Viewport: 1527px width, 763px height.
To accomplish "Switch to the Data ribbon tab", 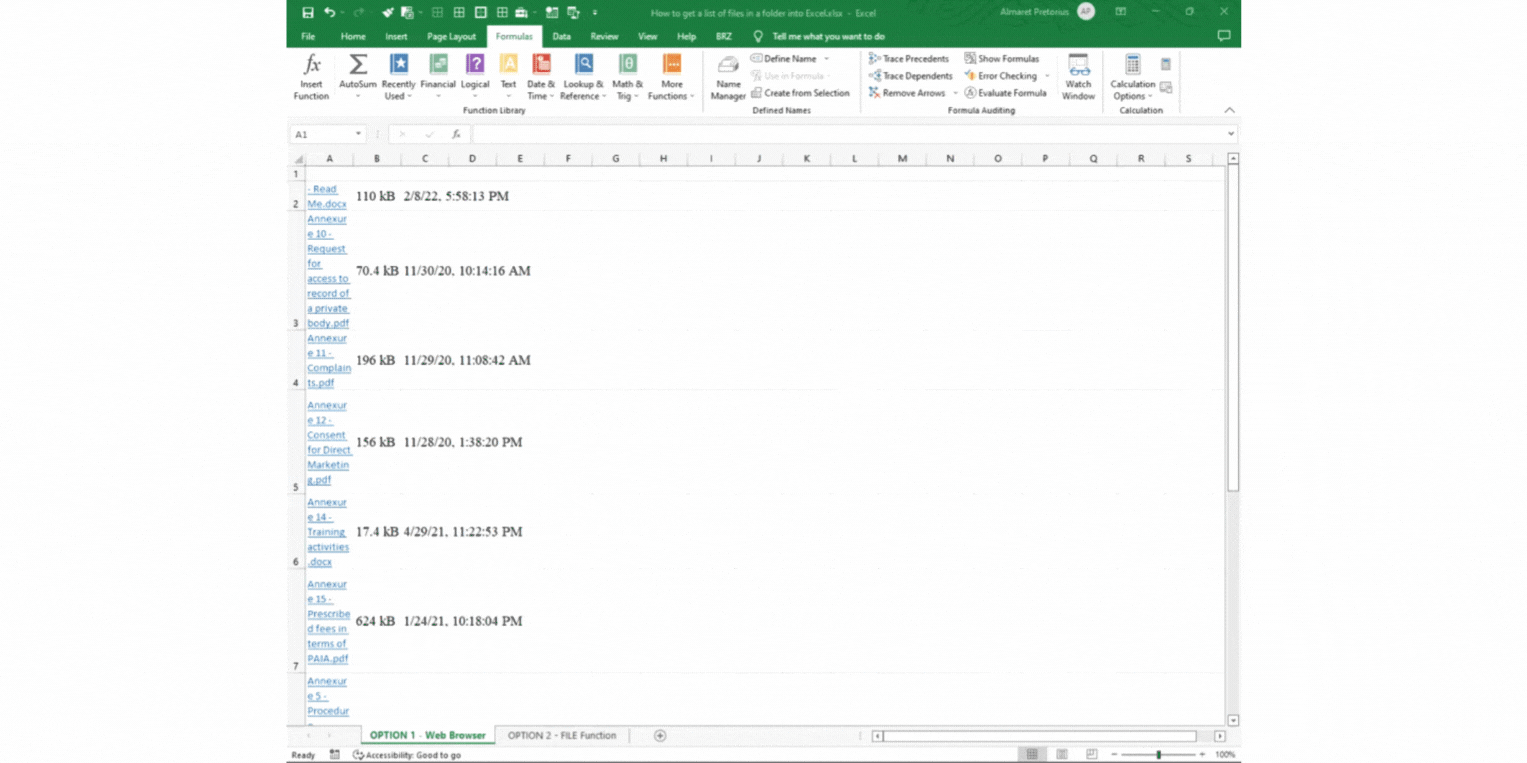I will coord(561,36).
